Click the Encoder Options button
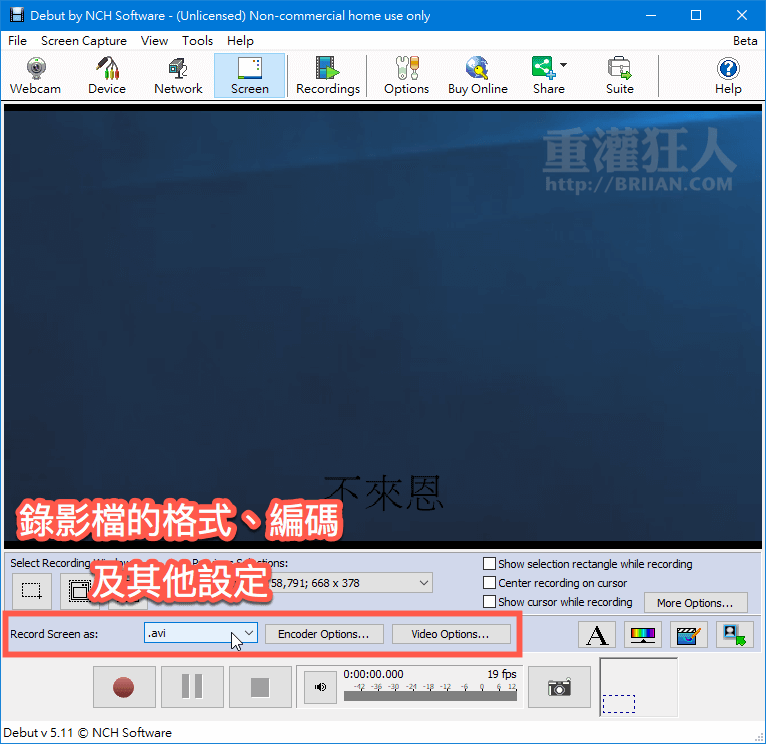 [324, 634]
